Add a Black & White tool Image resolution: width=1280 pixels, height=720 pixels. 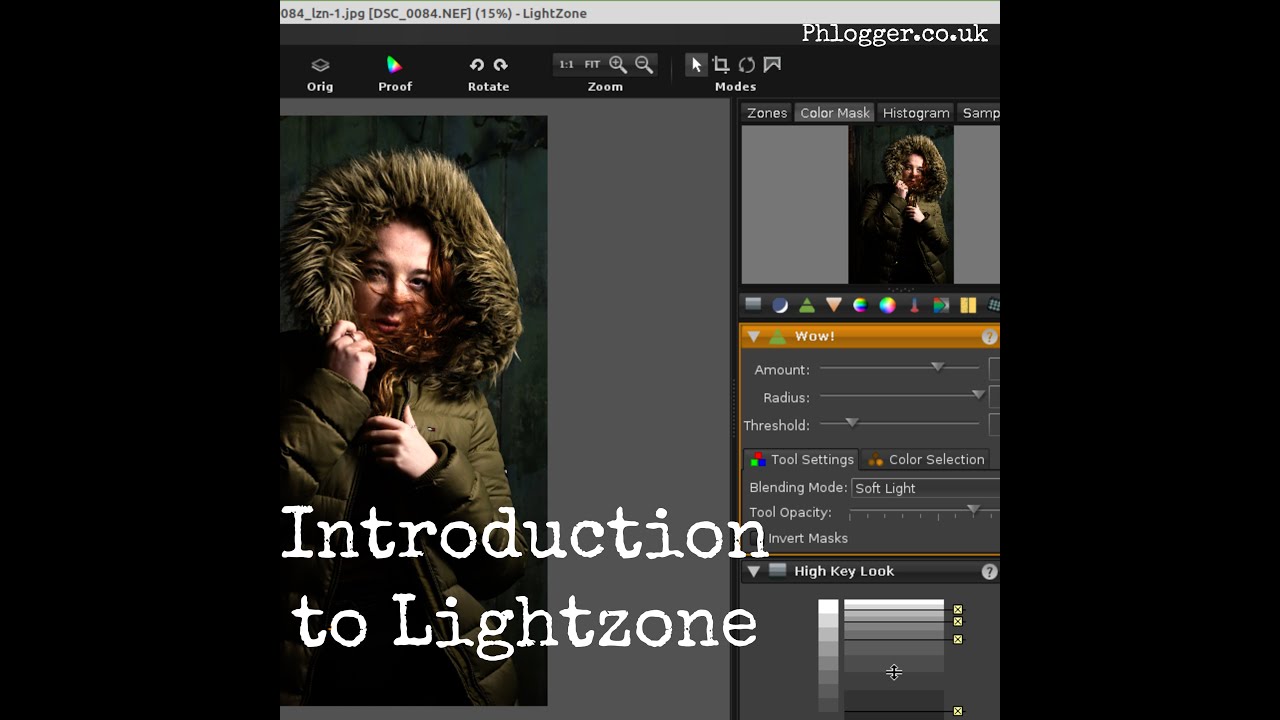coord(941,305)
